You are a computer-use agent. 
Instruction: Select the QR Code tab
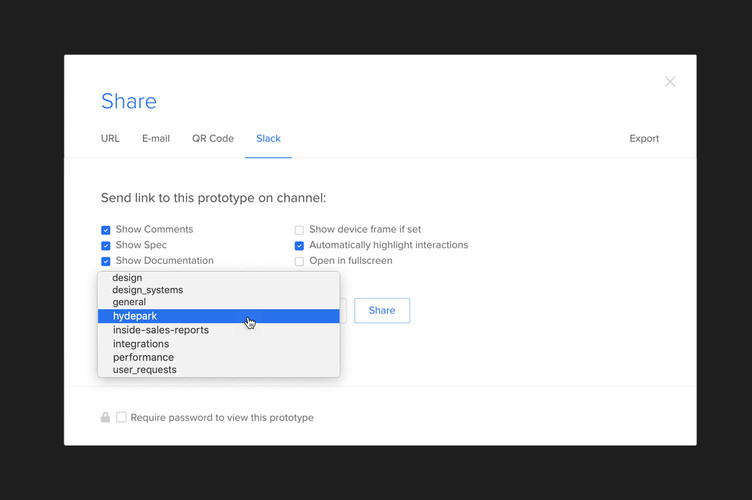tap(213, 139)
